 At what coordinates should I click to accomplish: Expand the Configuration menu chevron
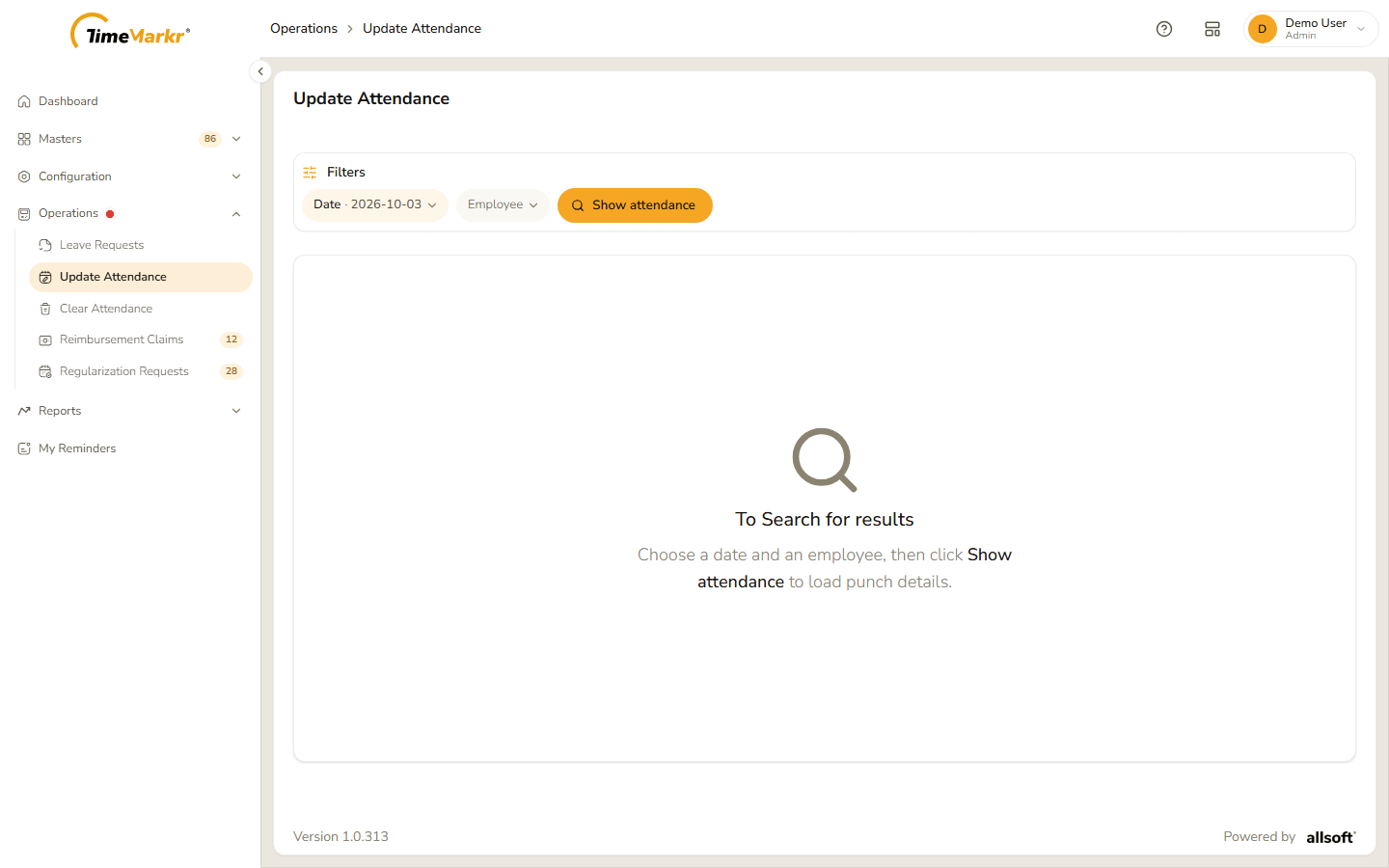(x=236, y=176)
